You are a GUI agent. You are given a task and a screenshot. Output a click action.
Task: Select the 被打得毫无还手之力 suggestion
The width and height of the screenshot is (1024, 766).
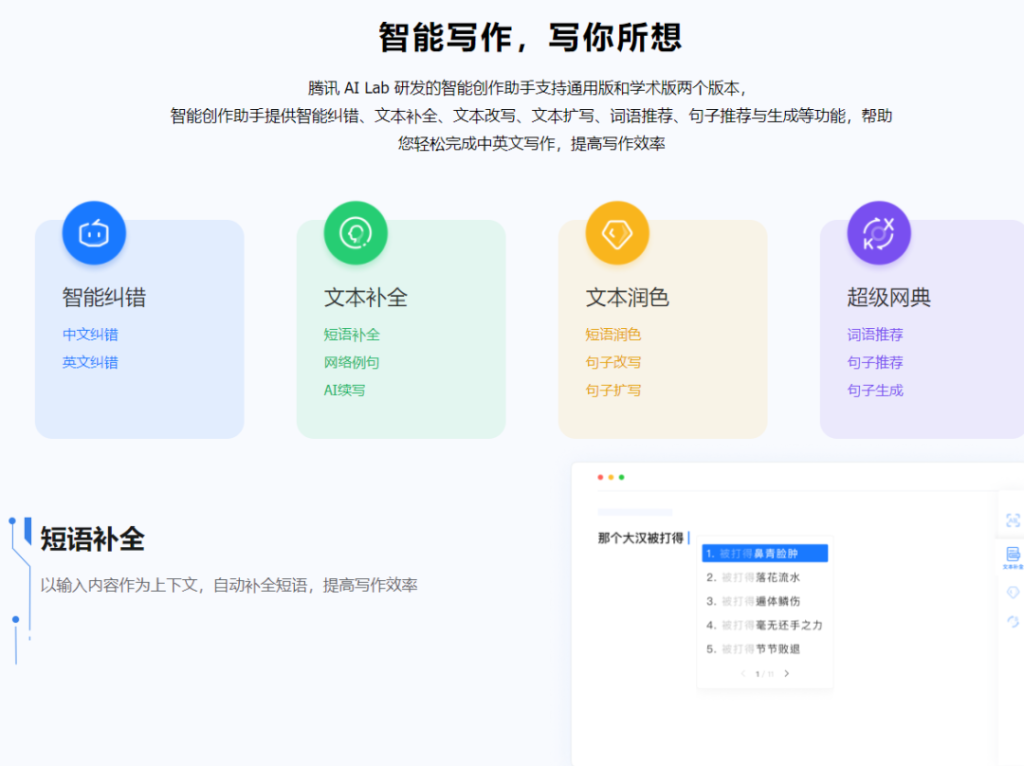[764, 625]
